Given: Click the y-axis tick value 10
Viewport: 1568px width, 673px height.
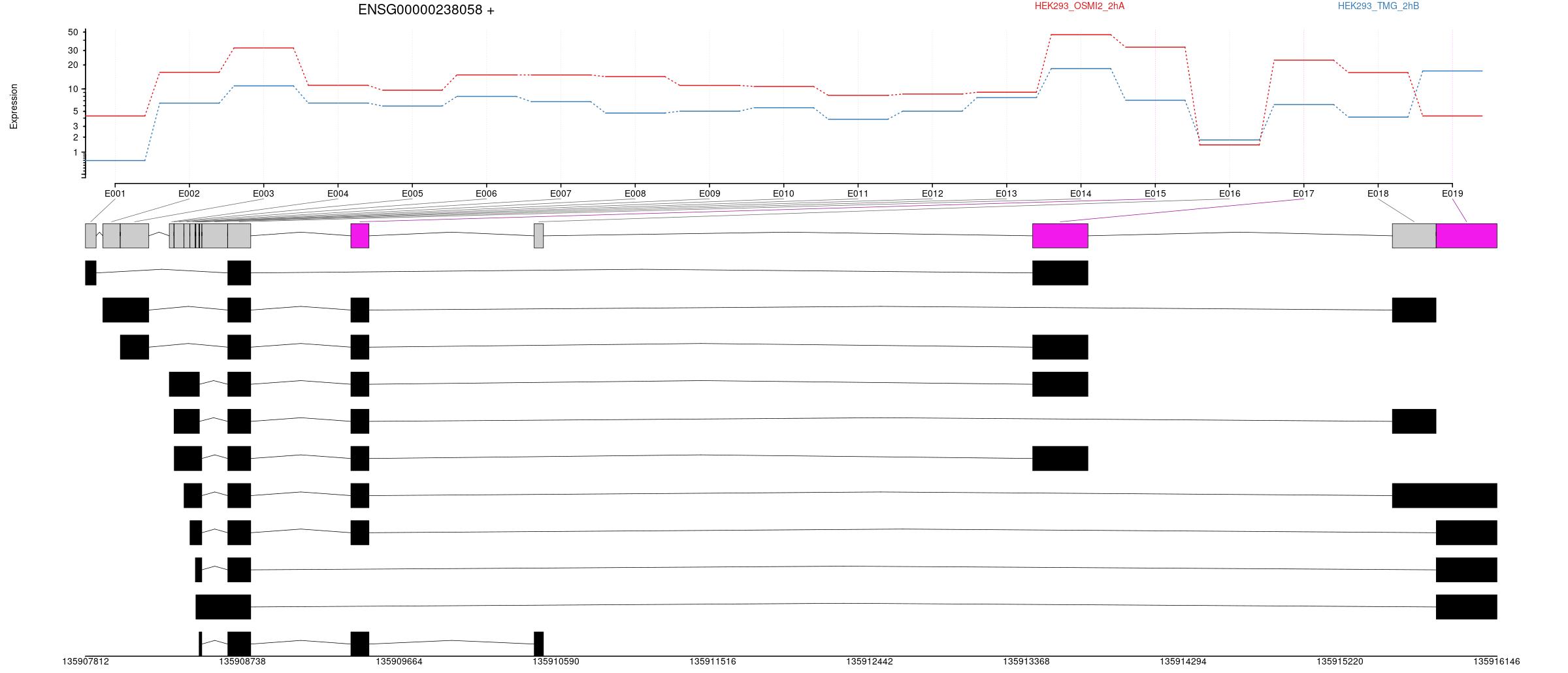Looking at the screenshot, I should (73, 89).
